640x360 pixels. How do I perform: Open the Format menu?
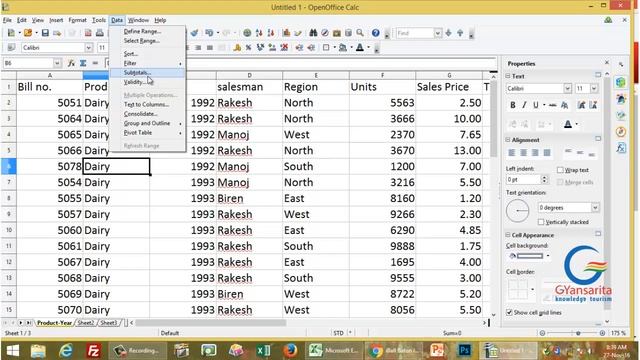(77, 20)
